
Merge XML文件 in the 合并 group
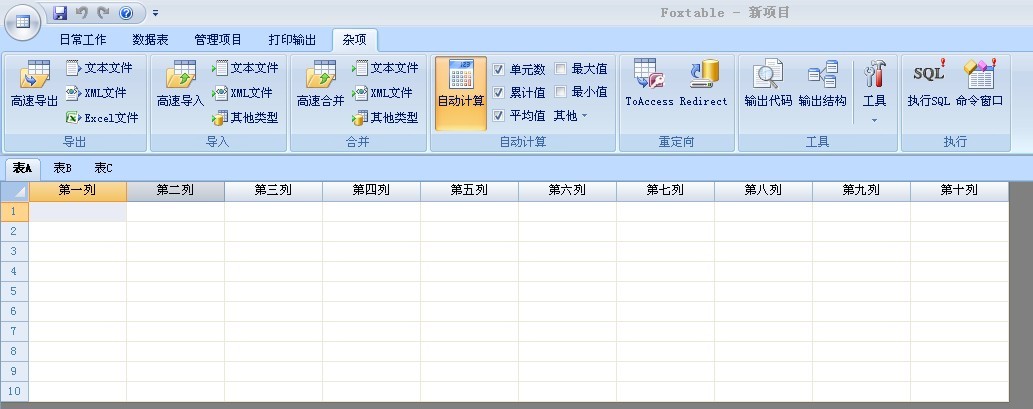[x=383, y=93]
